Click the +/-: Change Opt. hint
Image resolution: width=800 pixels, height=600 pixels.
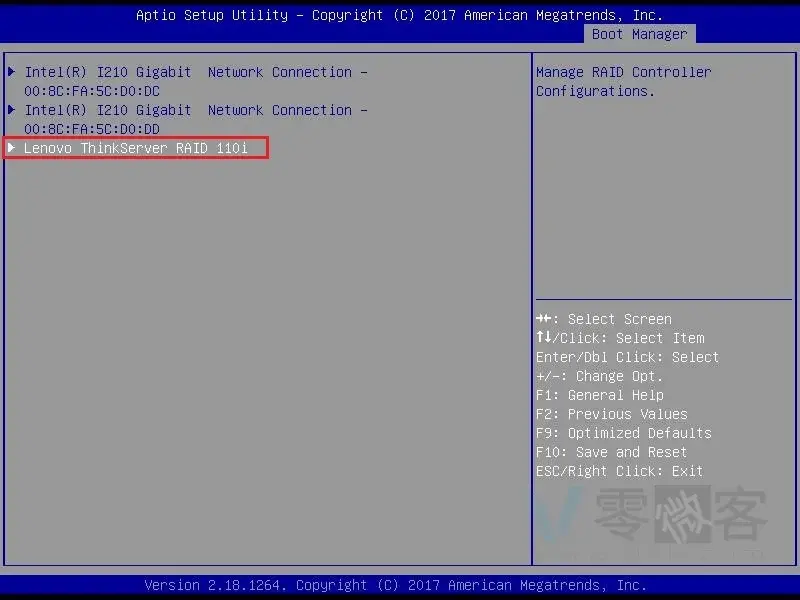[599, 376]
